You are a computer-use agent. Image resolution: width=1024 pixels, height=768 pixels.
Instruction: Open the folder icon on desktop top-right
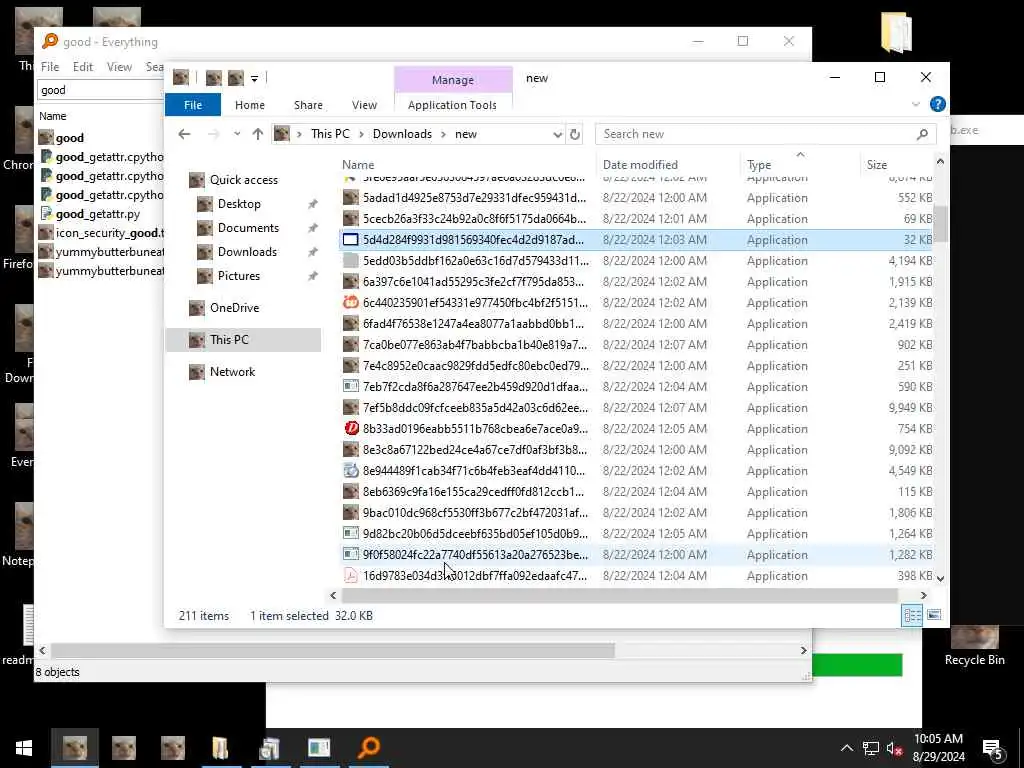point(896,32)
